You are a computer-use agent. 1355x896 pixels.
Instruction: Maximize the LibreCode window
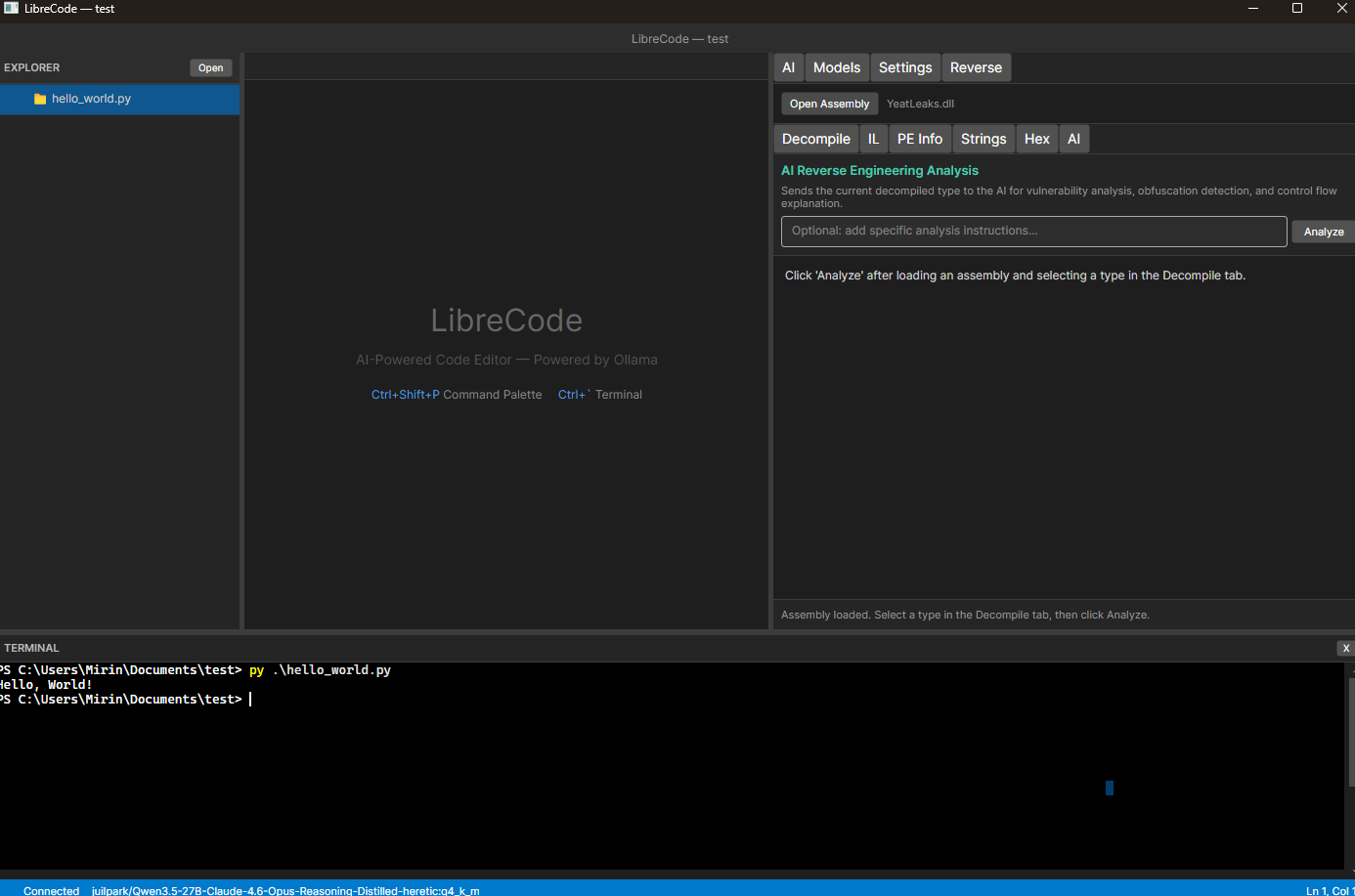pos(1297,8)
